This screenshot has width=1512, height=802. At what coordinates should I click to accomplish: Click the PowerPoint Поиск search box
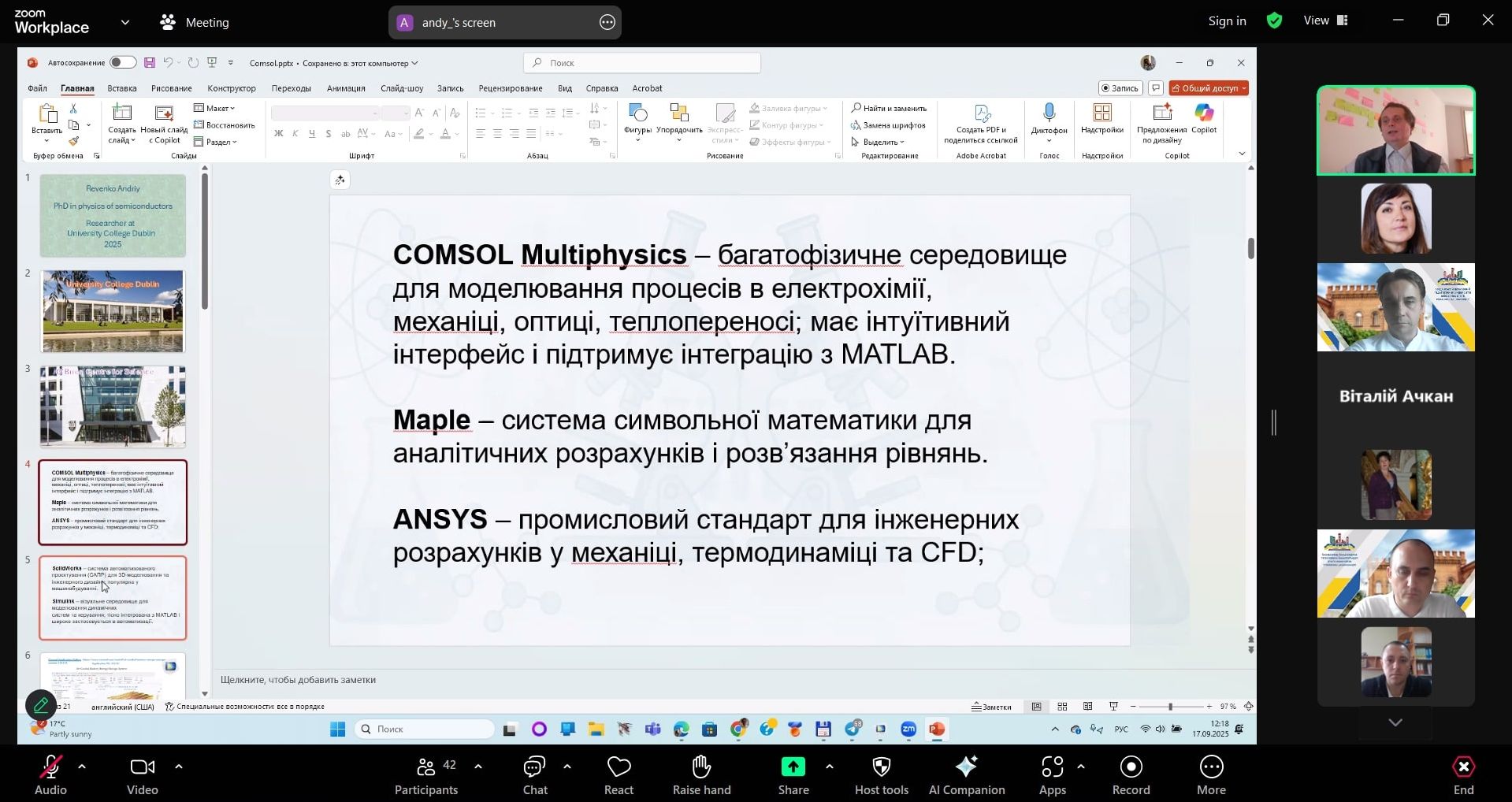(642, 62)
